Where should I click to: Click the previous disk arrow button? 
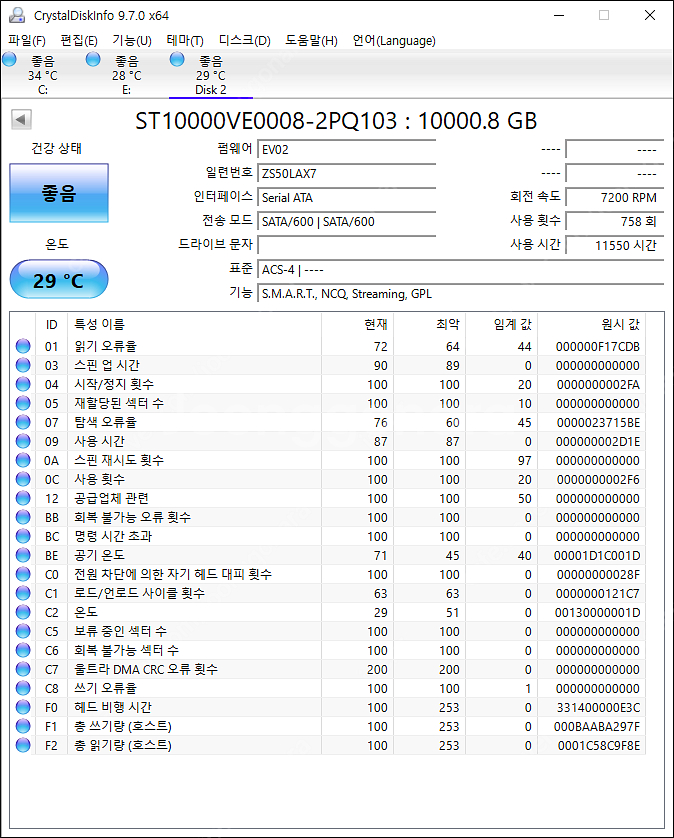pyautogui.click(x=19, y=120)
